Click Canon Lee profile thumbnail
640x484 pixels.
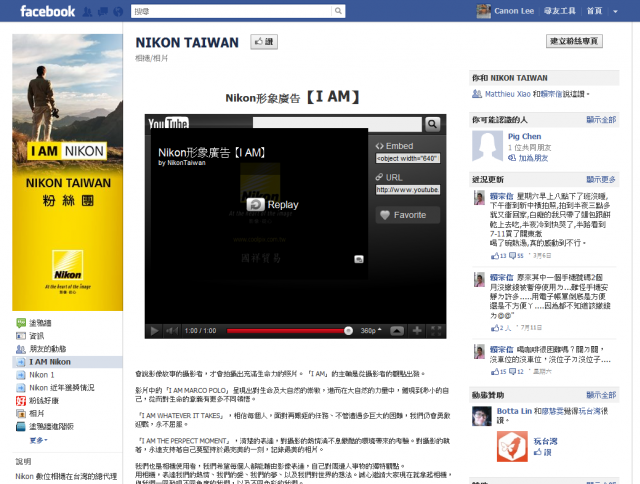pos(484,11)
